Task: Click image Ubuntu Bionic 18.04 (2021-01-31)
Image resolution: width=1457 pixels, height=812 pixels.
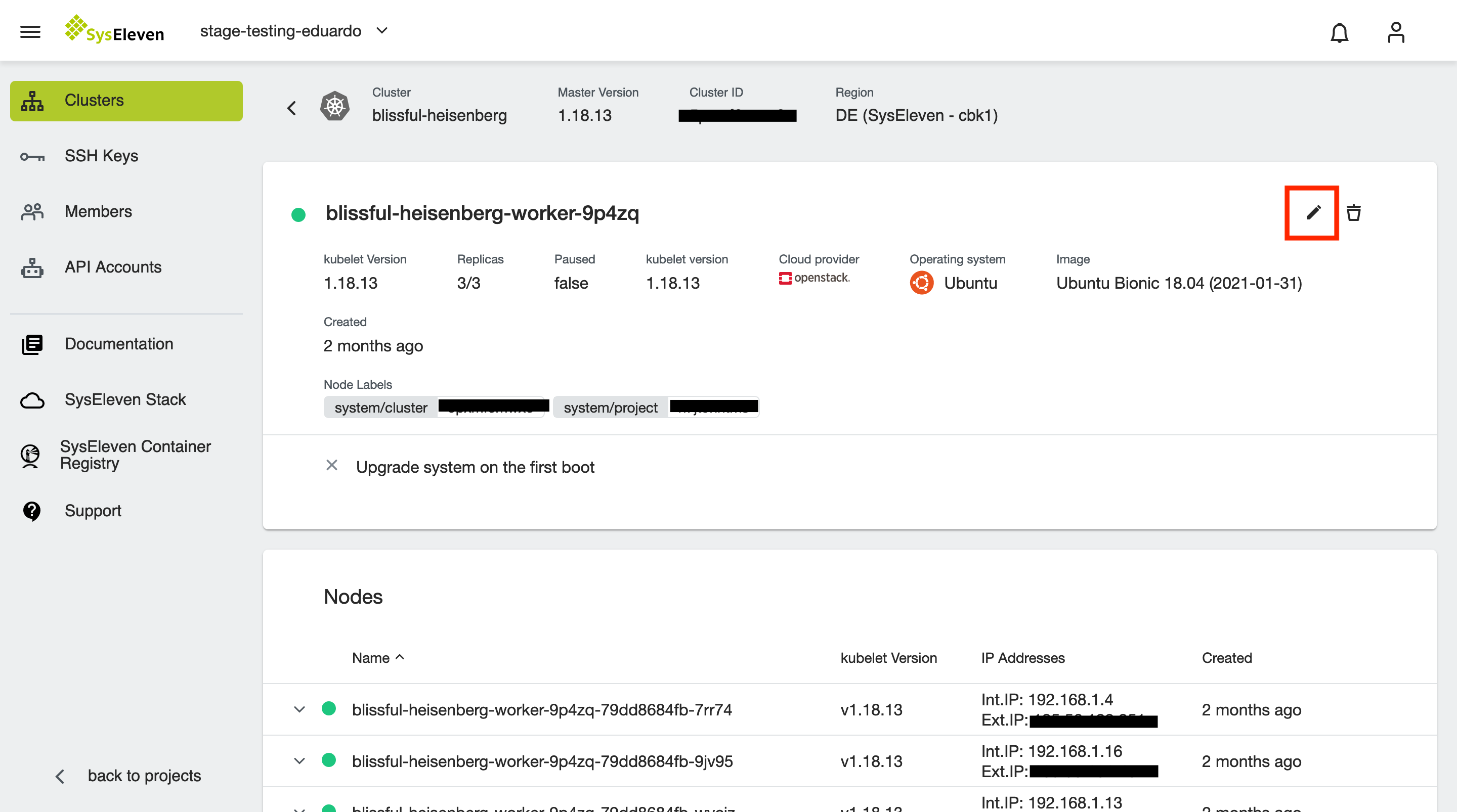Action: tap(1179, 283)
